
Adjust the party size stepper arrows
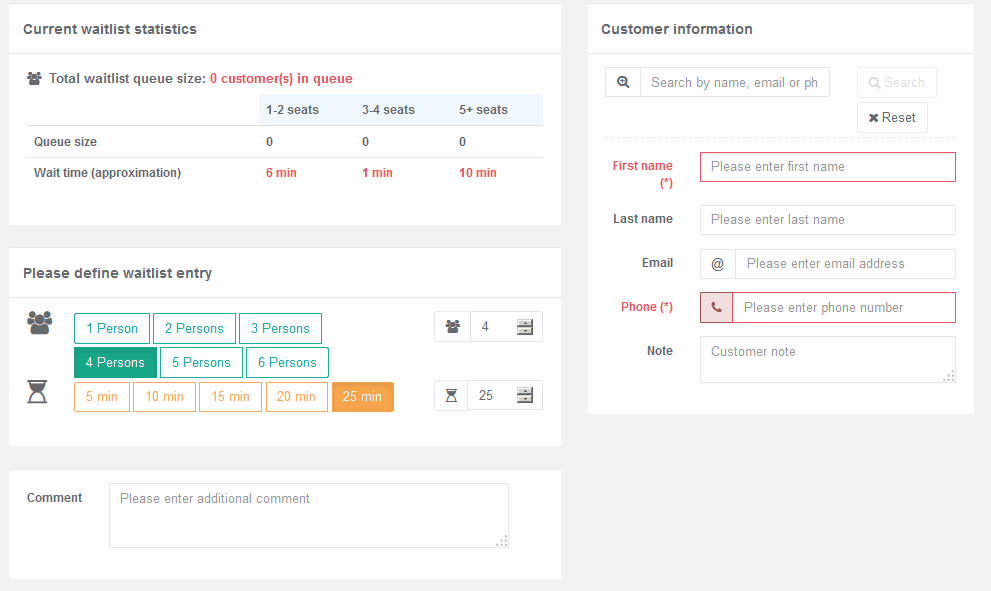point(525,327)
